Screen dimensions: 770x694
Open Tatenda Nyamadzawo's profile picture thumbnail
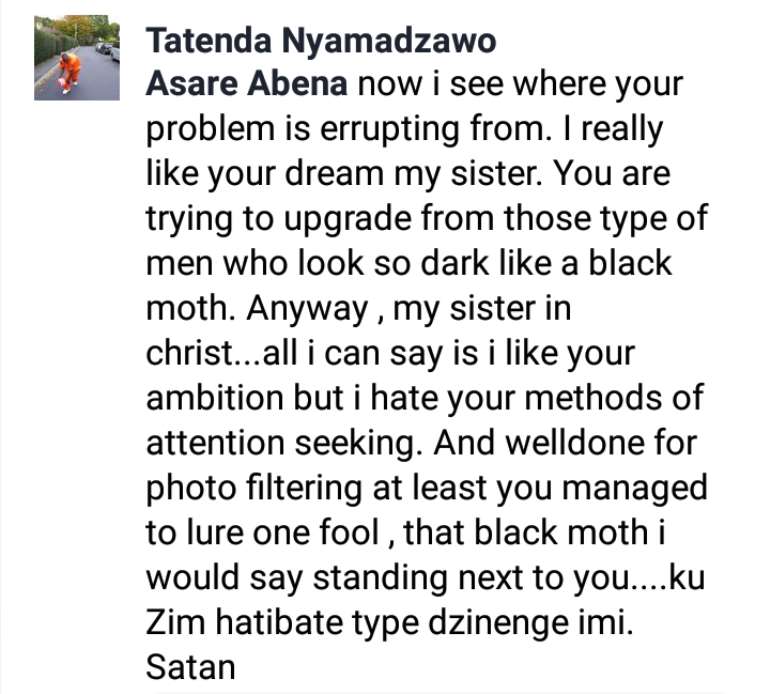[x=77, y=58]
